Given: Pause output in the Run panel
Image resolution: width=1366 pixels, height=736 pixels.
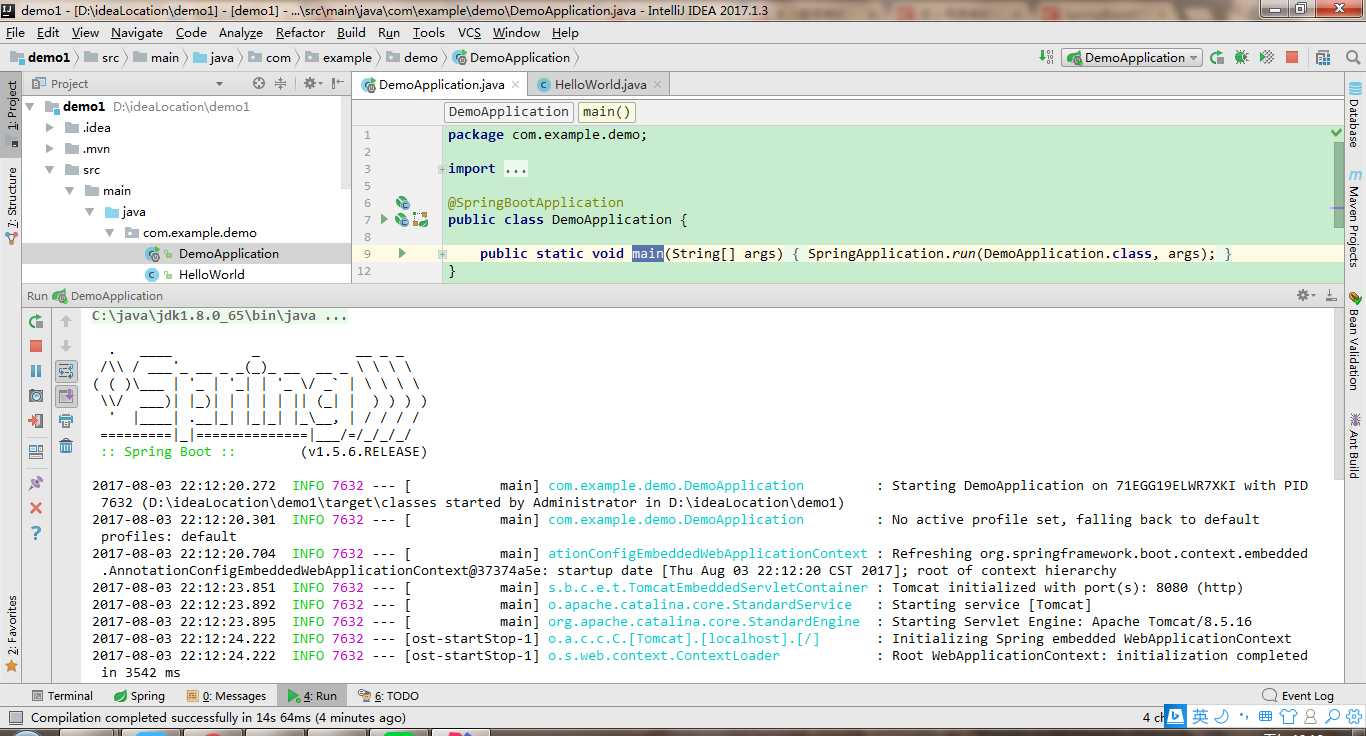Looking at the screenshot, I should (x=36, y=371).
